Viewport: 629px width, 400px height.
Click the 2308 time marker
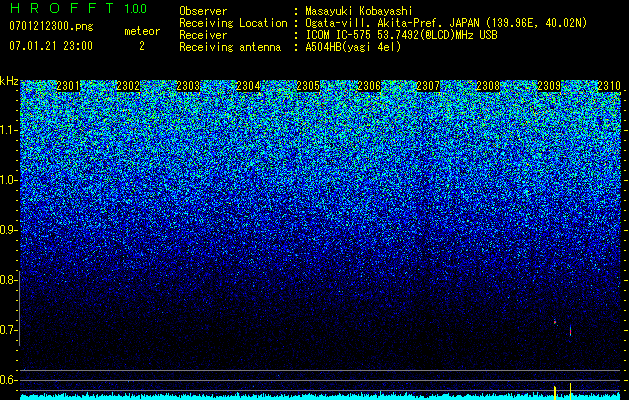click(x=489, y=86)
